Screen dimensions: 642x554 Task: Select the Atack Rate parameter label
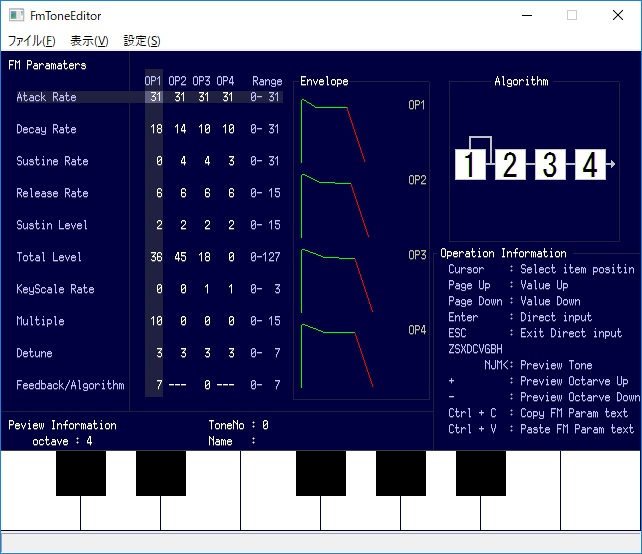tap(46, 97)
